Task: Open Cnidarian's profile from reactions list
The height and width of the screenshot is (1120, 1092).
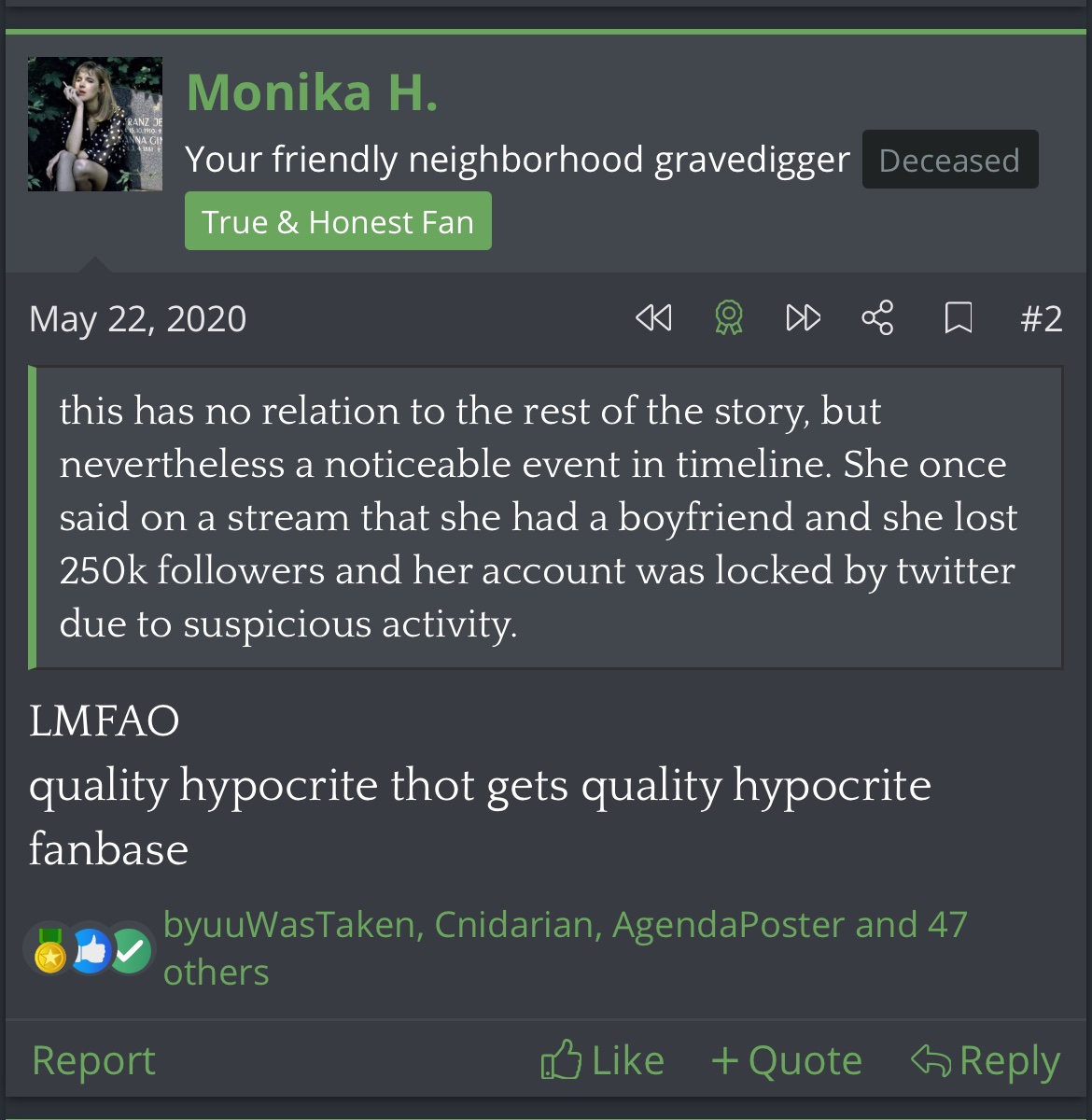Action: tap(515, 925)
